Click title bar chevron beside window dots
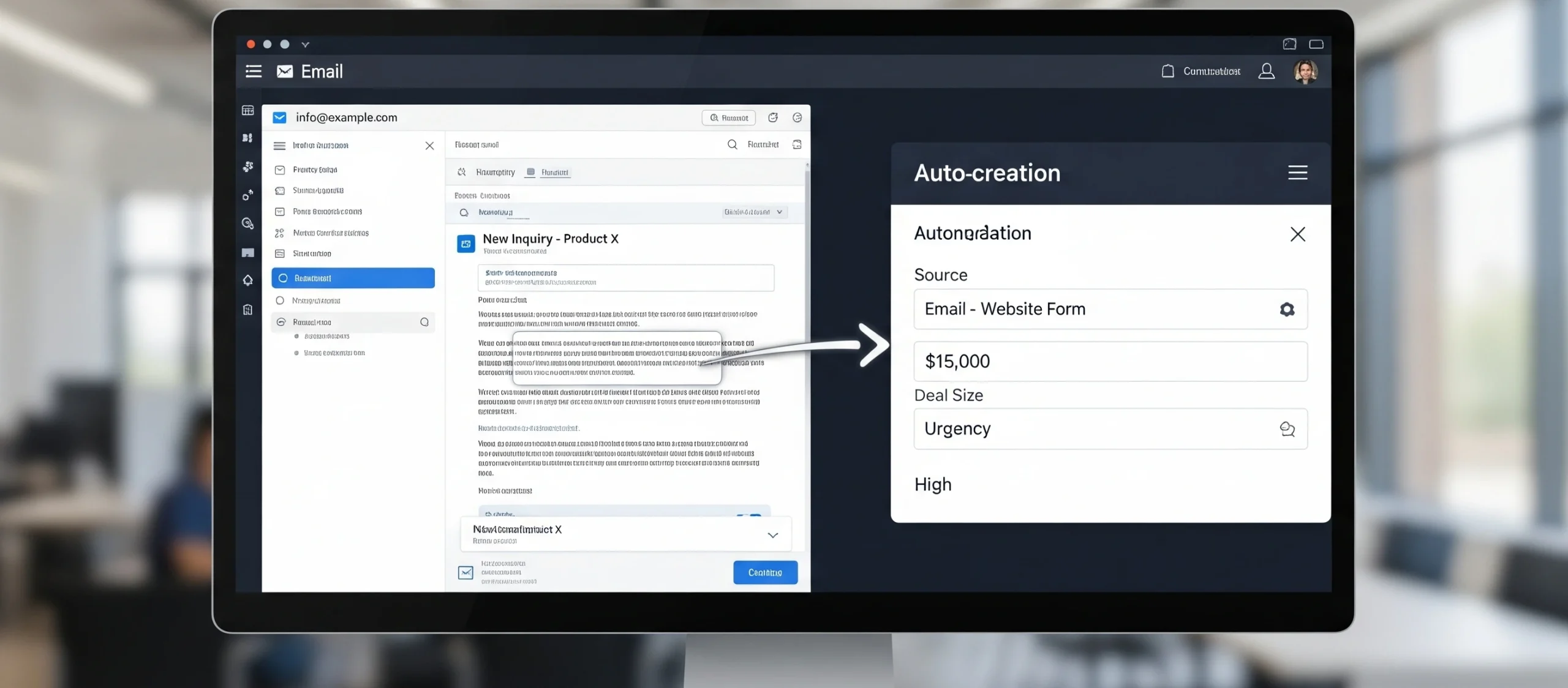This screenshot has height=688, width=1568. pyautogui.click(x=305, y=45)
